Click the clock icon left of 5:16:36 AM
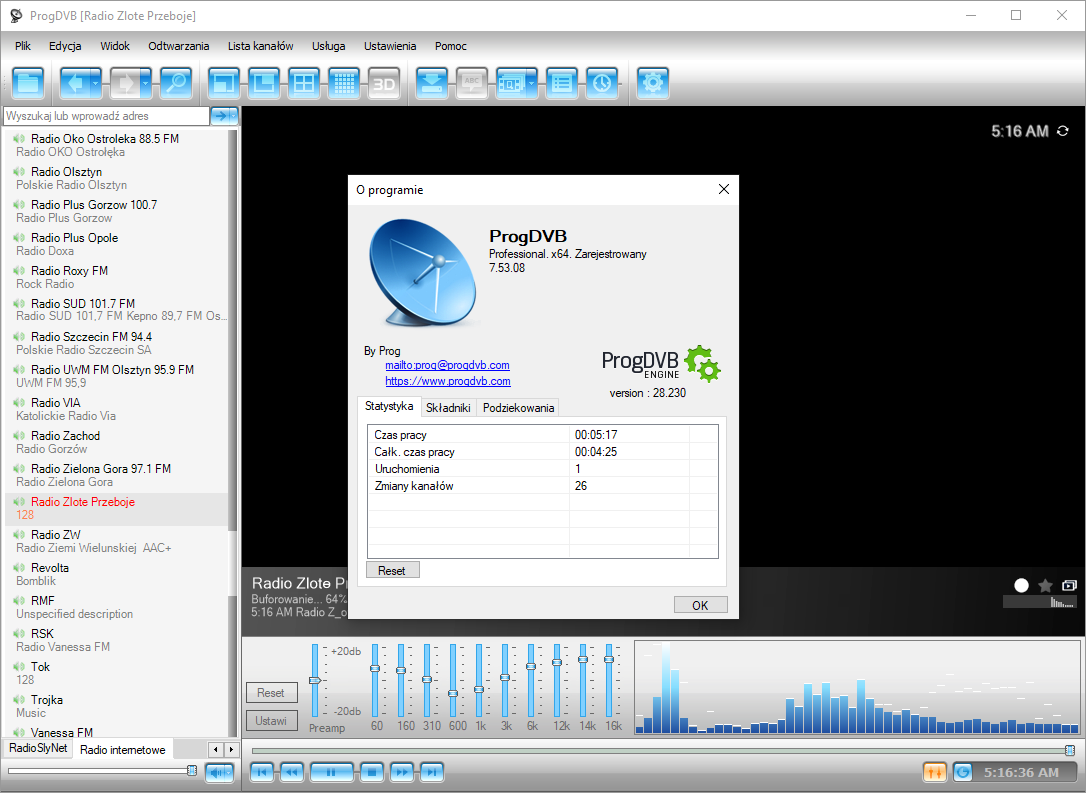The width and height of the screenshot is (1086, 793). [x=963, y=772]
